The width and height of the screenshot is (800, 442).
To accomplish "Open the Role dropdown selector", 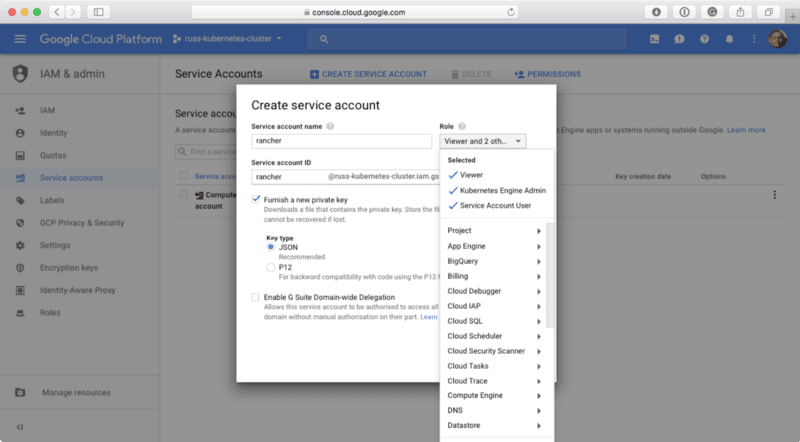I will point(482,142).
